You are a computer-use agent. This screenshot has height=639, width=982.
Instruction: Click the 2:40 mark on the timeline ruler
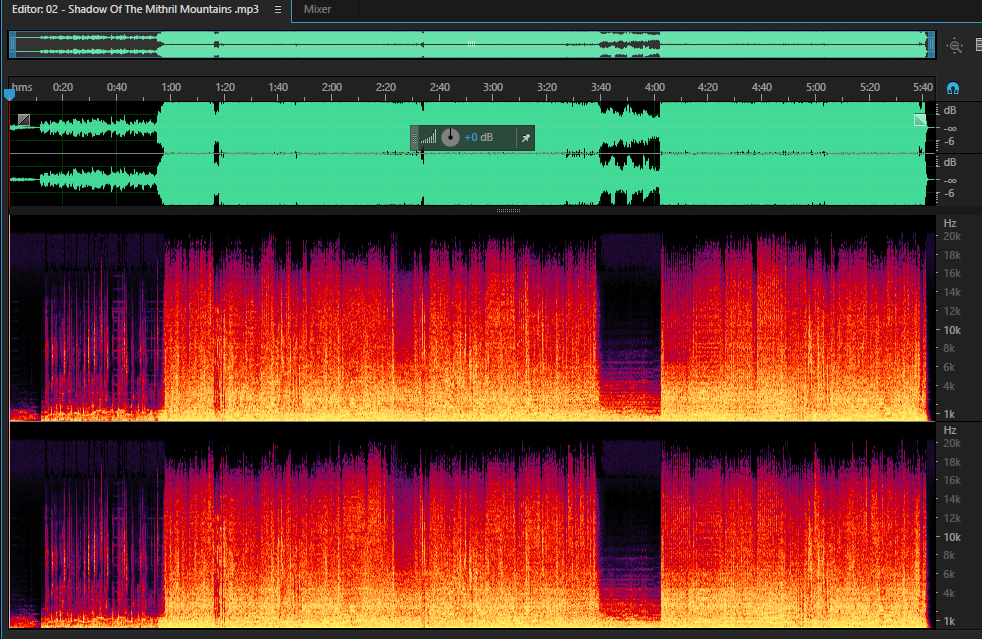[x=440, y=87]
